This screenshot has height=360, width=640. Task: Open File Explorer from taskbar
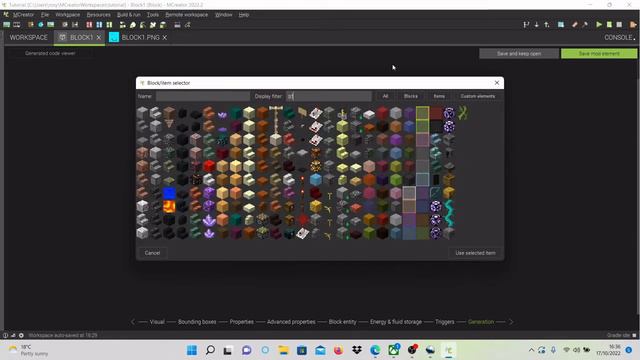(283, 350)
